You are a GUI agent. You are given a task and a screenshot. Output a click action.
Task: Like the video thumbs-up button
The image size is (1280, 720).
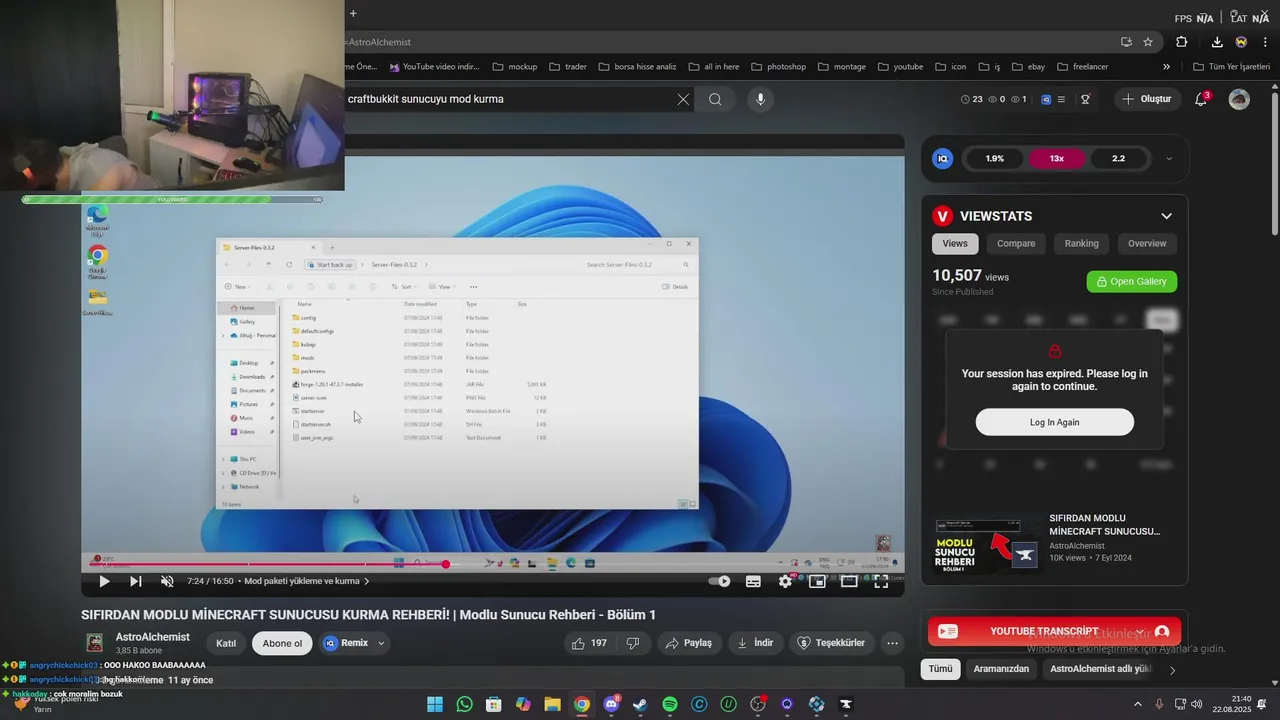pos(590,643)
